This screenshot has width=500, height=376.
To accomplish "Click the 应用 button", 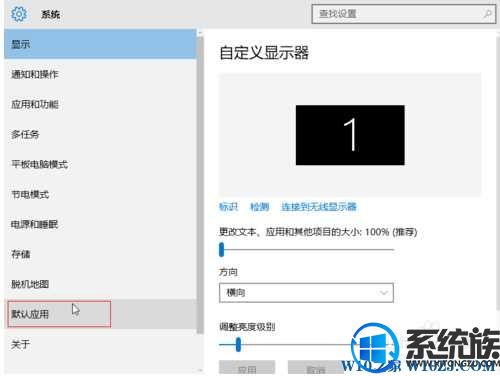I will coord(247,368).
